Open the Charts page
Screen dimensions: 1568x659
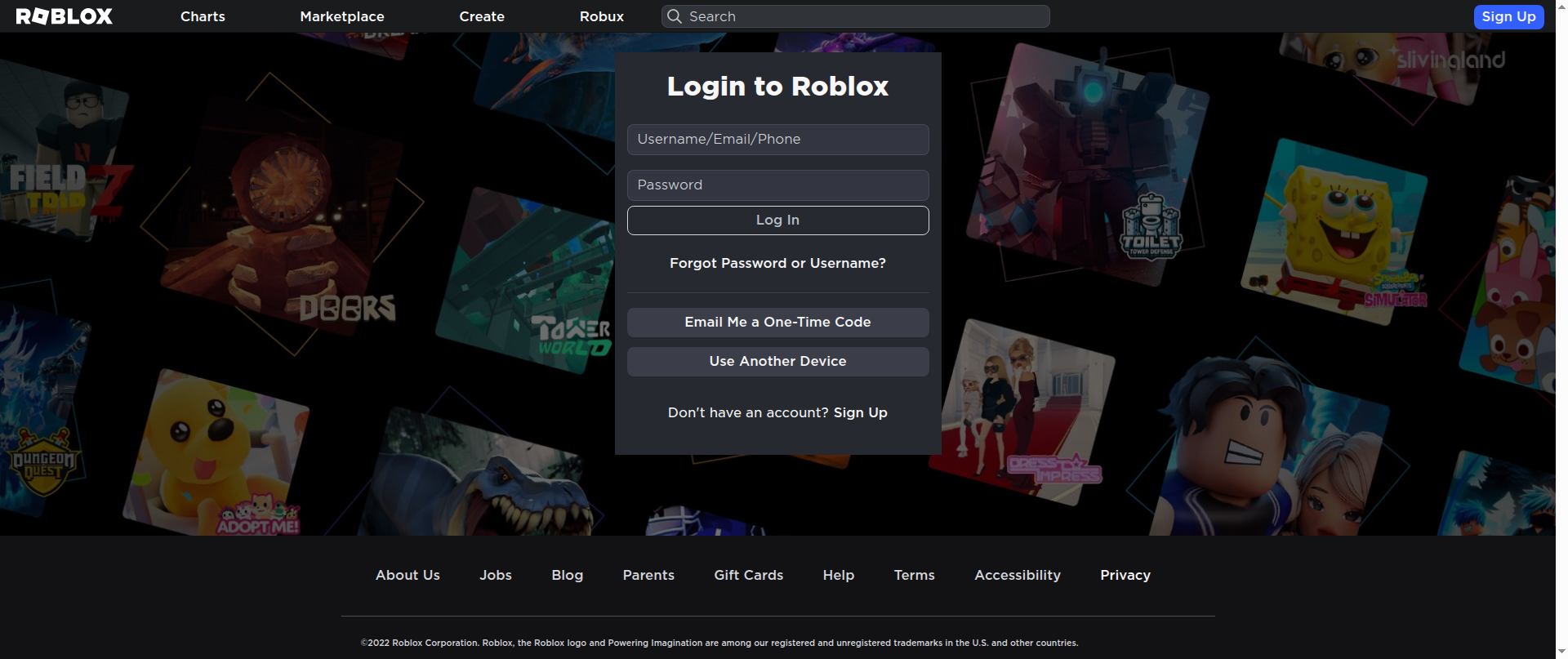(203, 16)
